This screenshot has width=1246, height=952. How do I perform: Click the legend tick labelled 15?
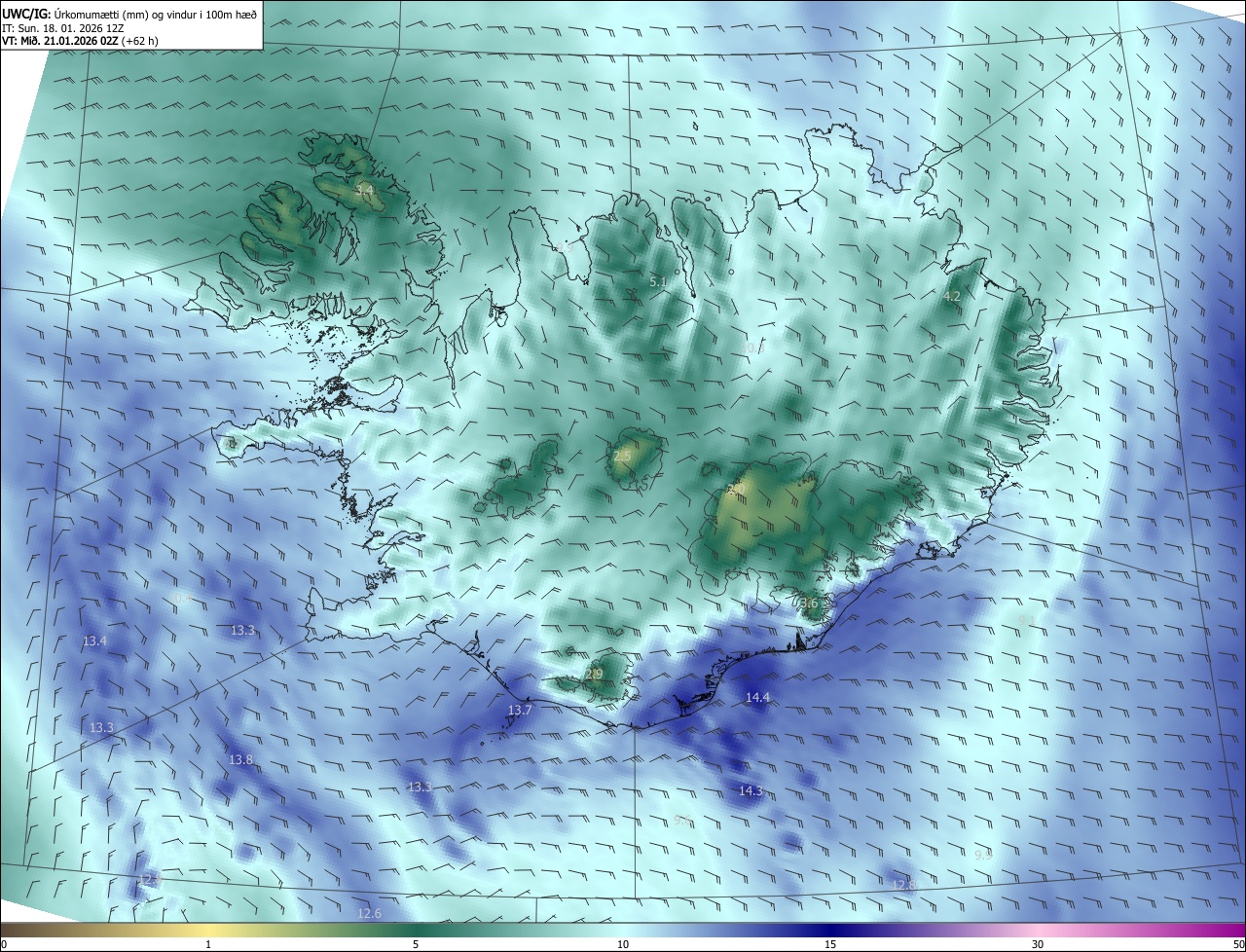[830, 945]
